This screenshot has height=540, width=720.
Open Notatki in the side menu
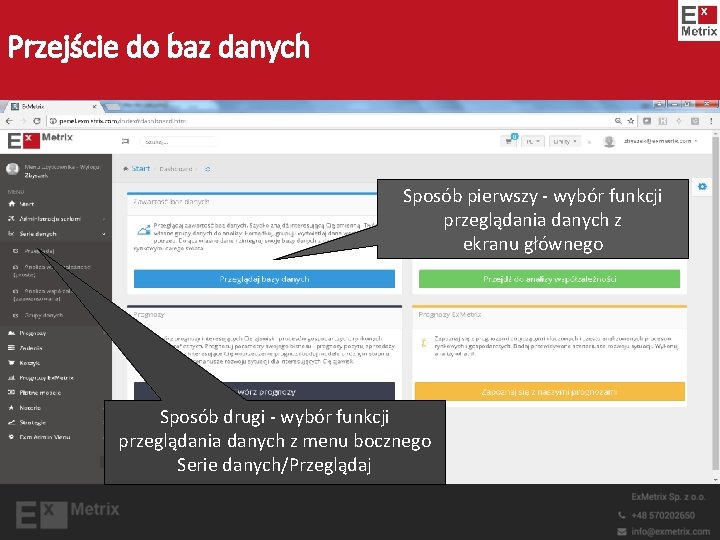coord(30,408)
